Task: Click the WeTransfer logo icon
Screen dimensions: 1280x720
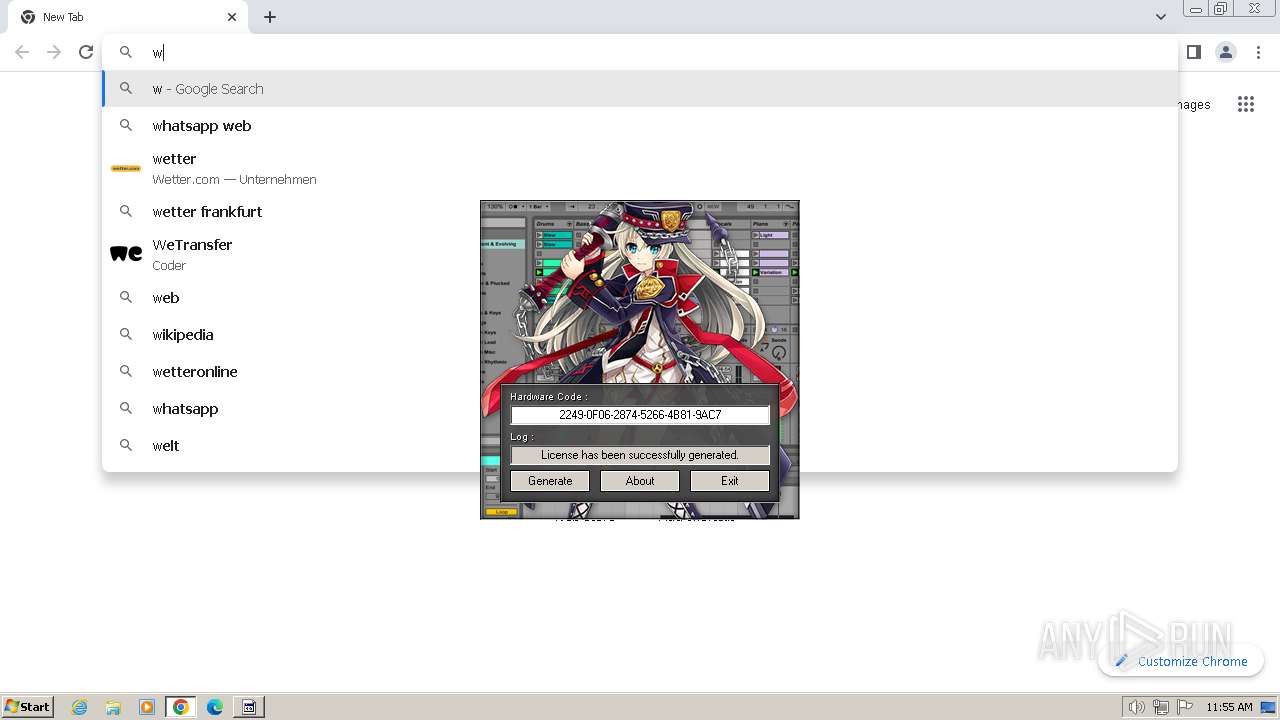Action: point(126,254)
